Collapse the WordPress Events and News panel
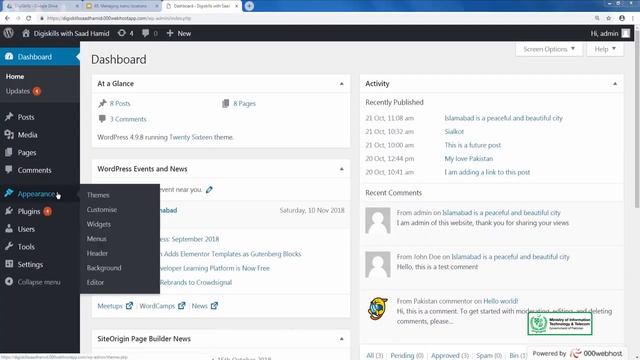Image resolution: width=640 pixels, height=360 pixels. (342, 169)
